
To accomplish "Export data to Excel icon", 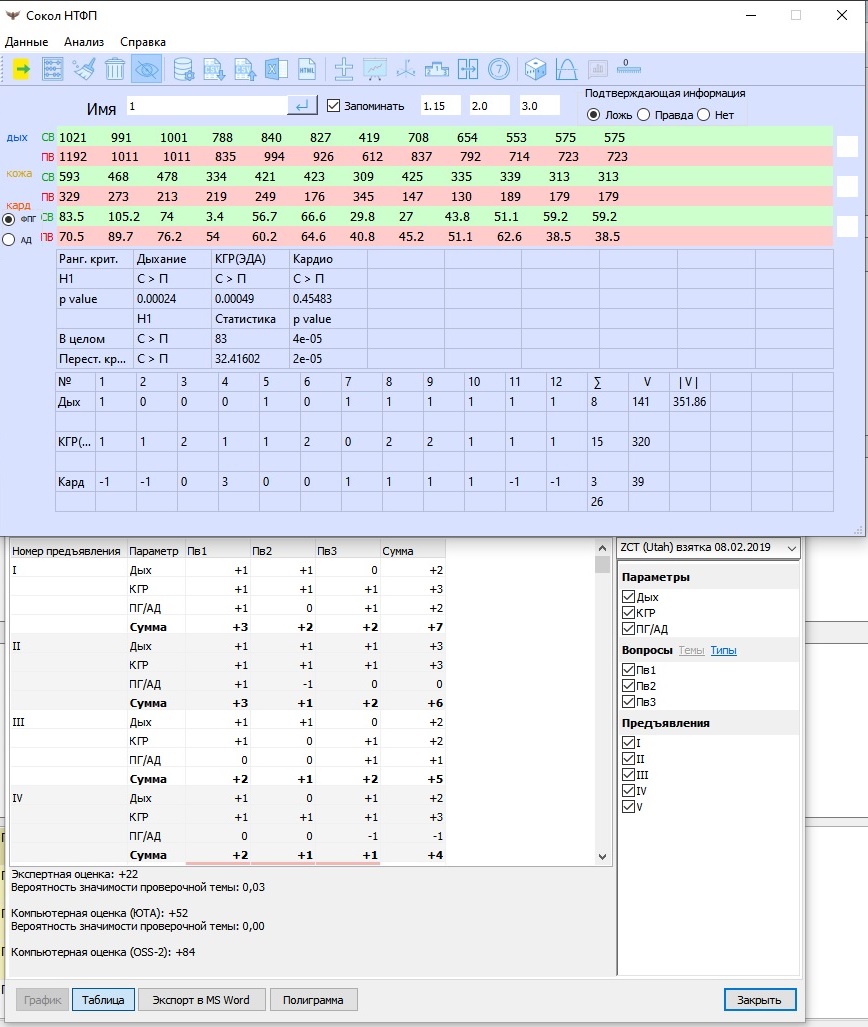I will [x=276, y=69].
